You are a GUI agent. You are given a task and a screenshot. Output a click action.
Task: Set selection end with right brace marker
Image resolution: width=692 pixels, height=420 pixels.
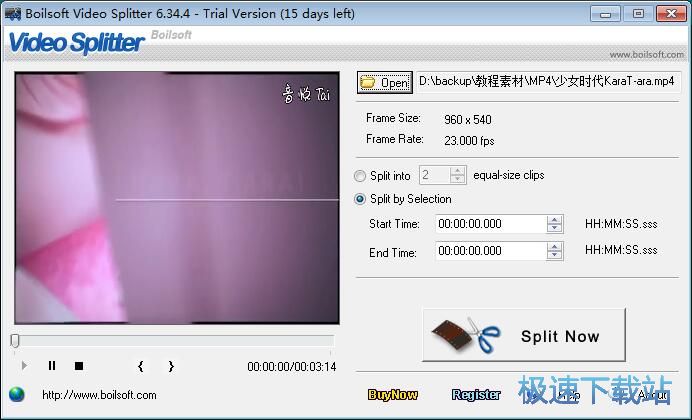point(171,366)
